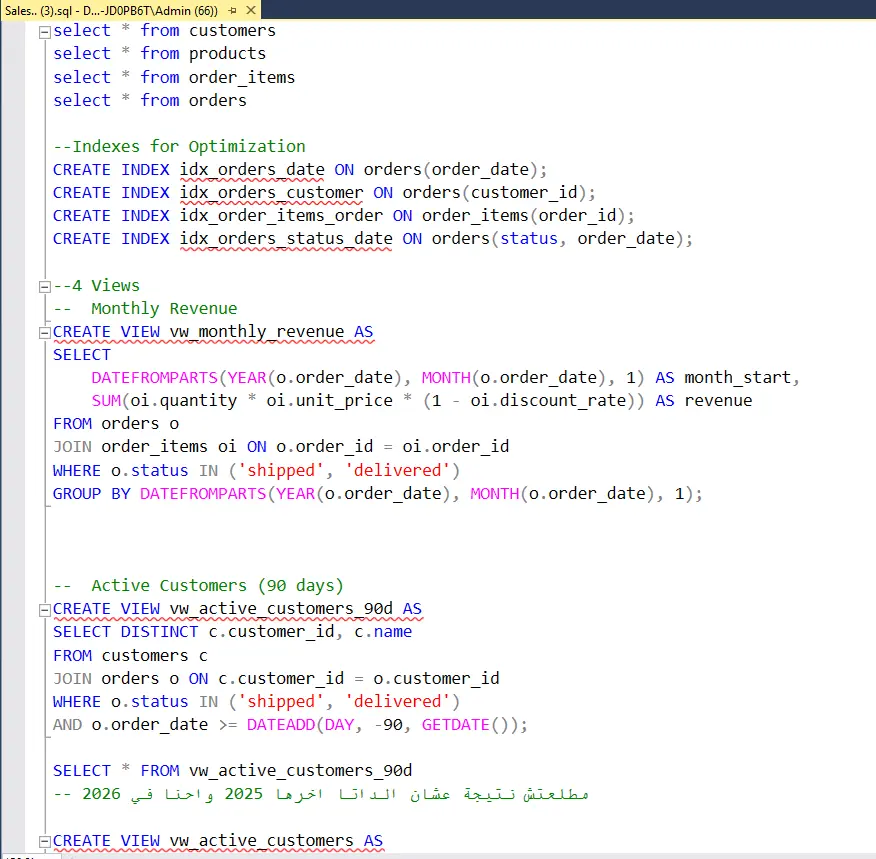Click 'o.customer_id' in the JOIN orders line

[x=436, y=679]
